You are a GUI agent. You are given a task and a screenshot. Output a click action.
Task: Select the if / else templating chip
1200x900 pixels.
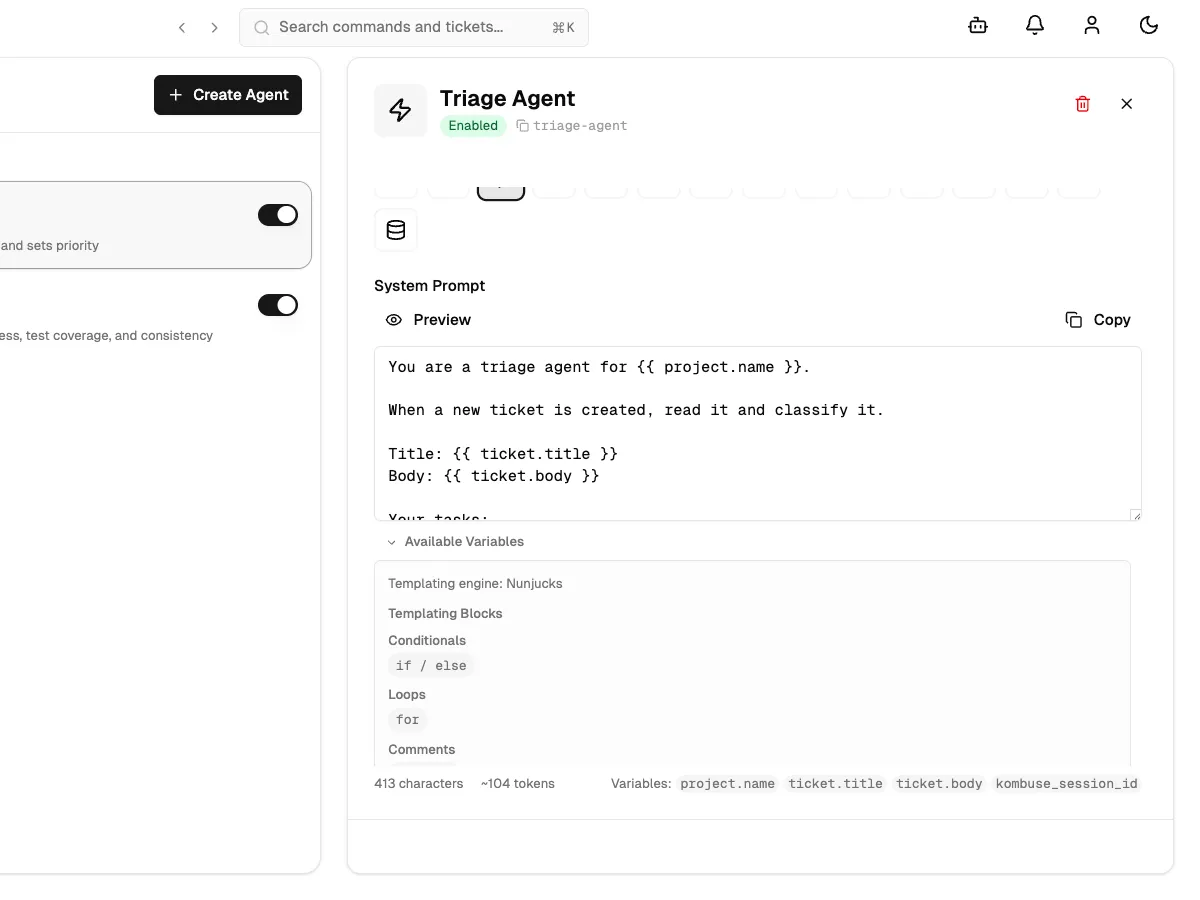(431, 665)
